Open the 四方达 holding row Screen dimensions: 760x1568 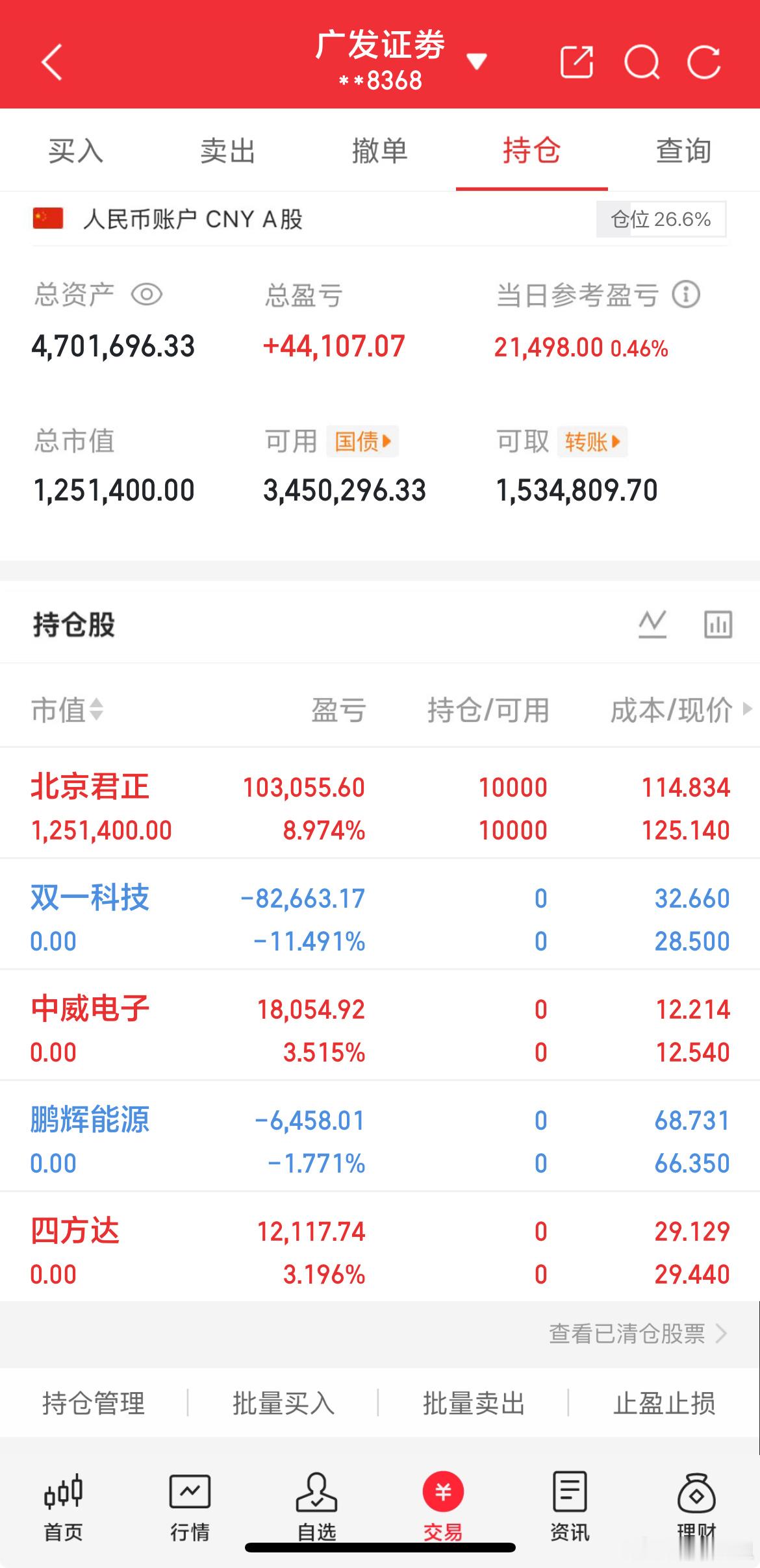(x=380, y=1247)
